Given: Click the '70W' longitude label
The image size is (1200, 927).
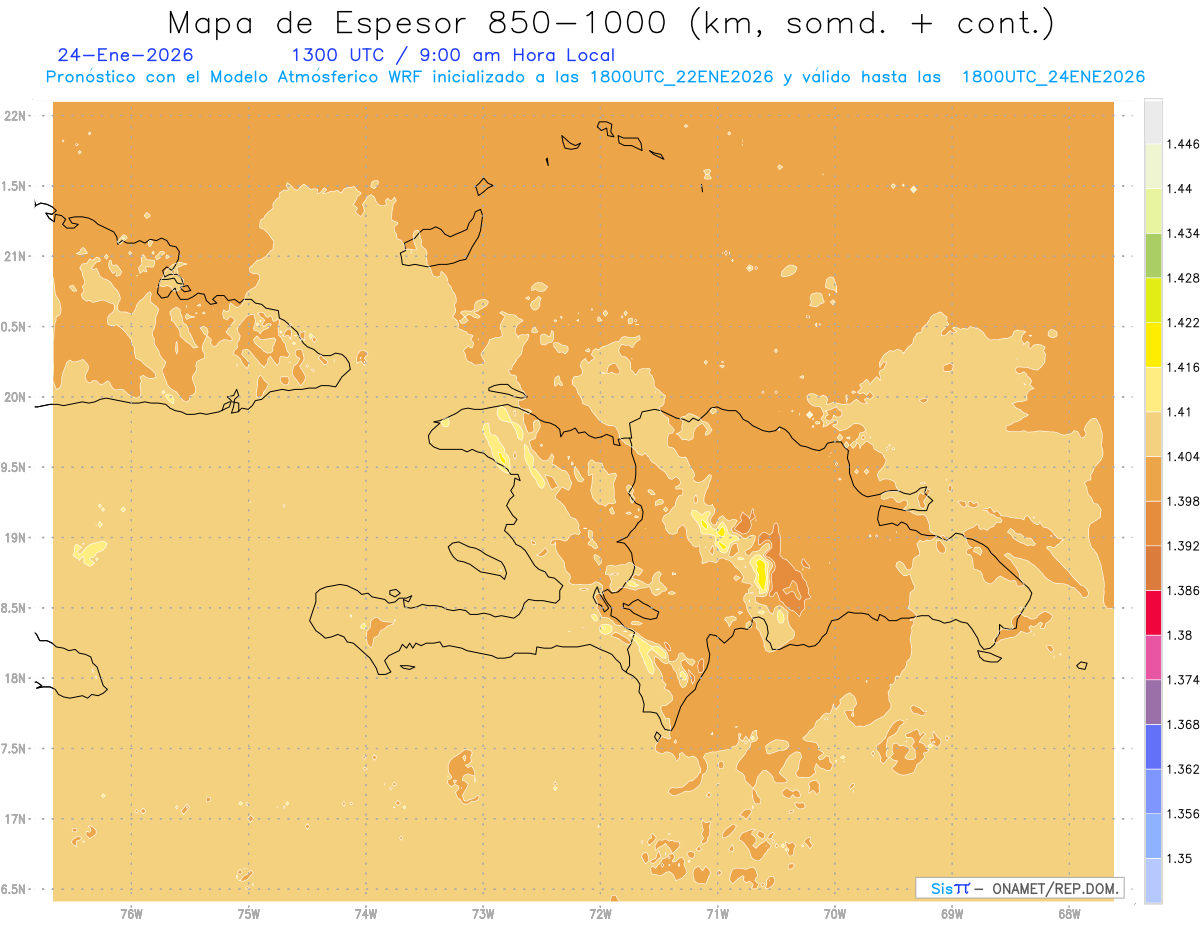Looking at the screenshot, I should click(835, 912).
